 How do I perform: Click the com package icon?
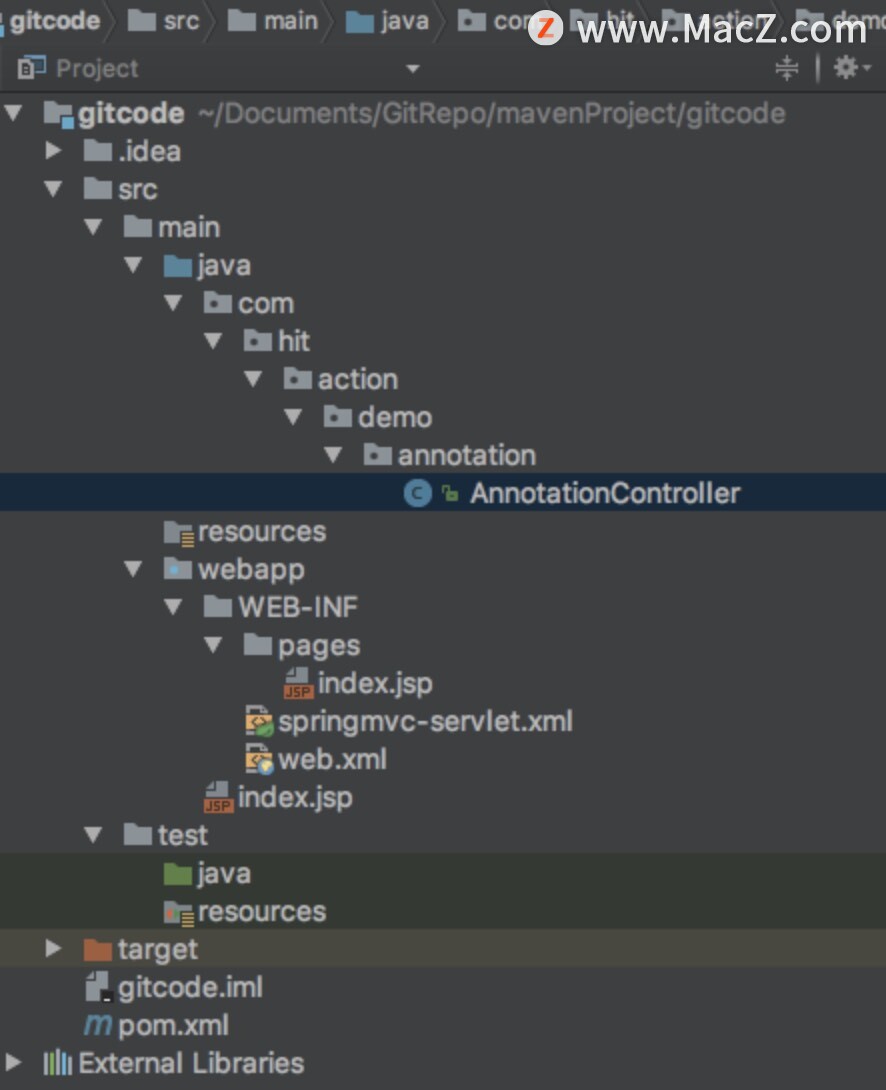click(218, 302)
